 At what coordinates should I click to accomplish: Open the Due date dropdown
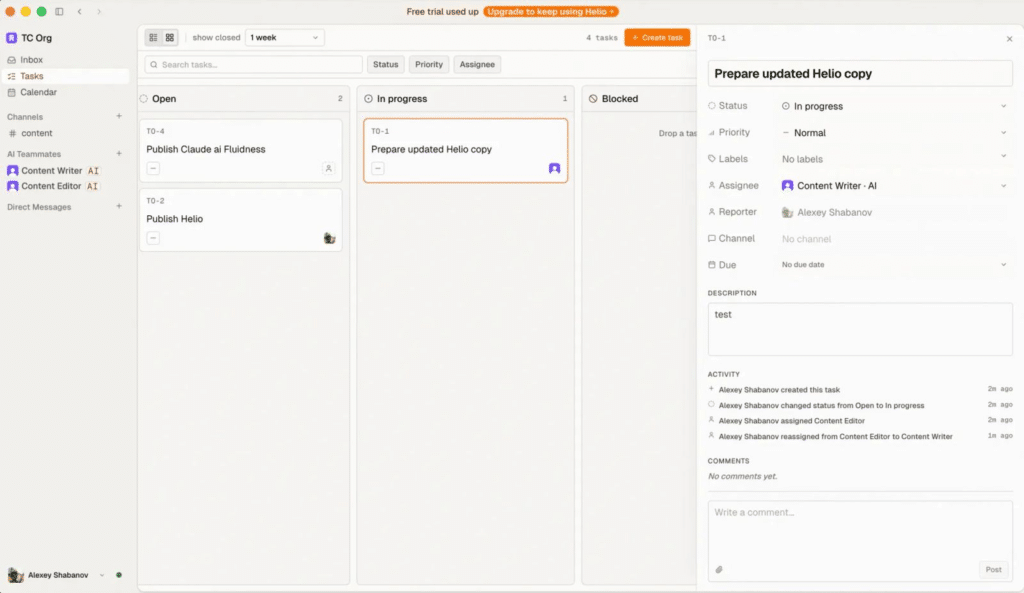tap(895, 264)
